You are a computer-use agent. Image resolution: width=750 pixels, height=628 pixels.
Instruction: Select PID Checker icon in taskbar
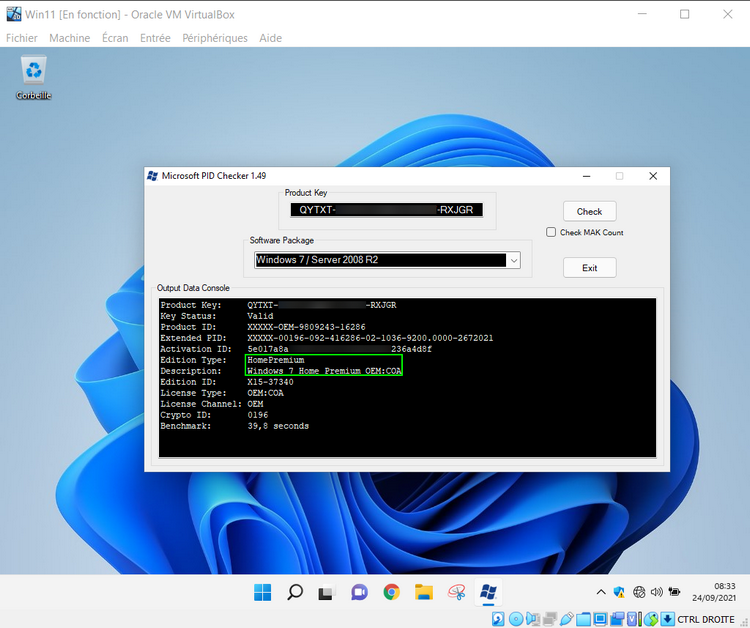click(488, 592)
